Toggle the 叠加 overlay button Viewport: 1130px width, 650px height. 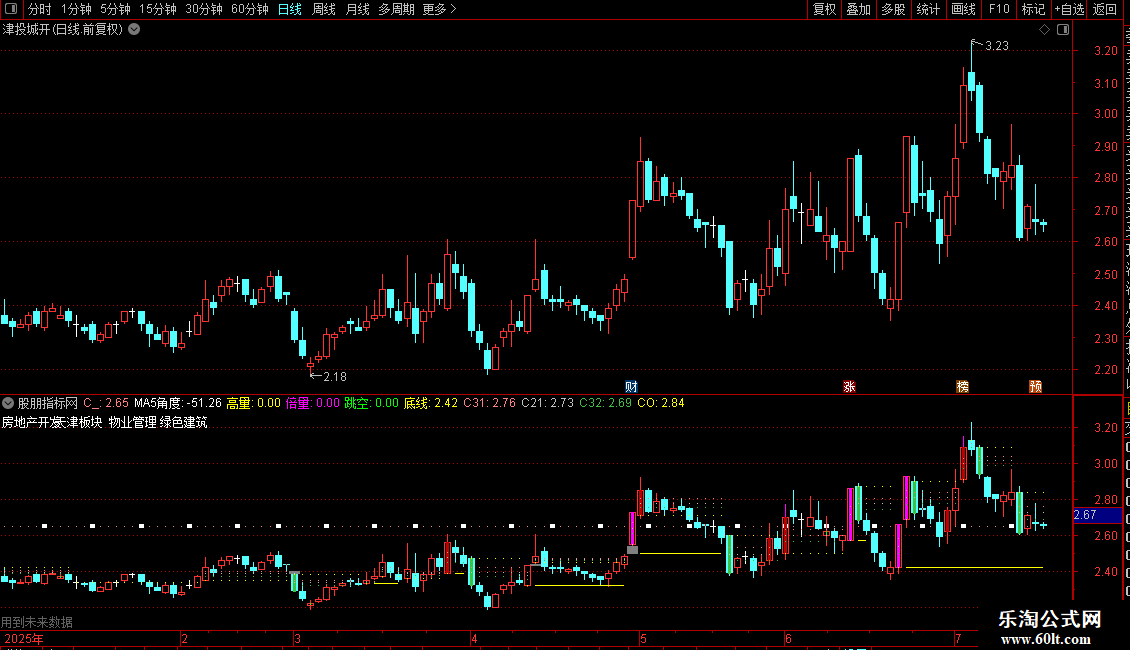point(858,9)
